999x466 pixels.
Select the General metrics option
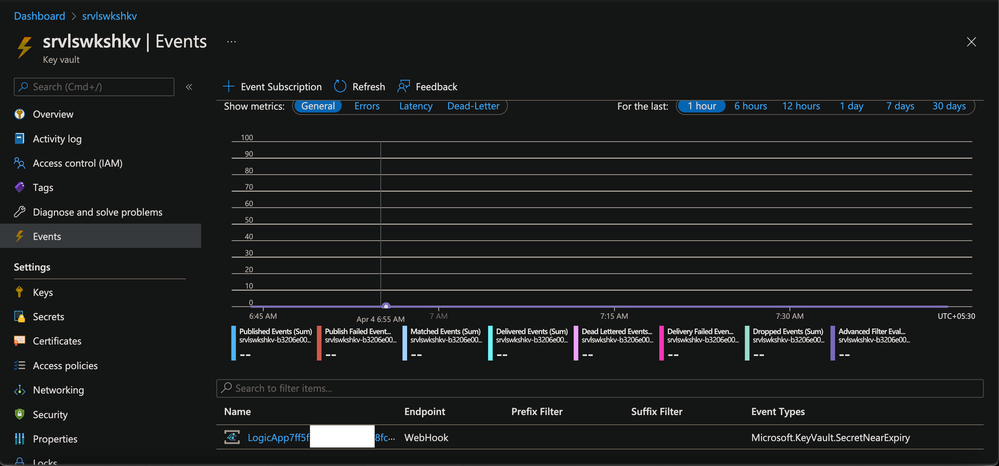coord(318,106)
